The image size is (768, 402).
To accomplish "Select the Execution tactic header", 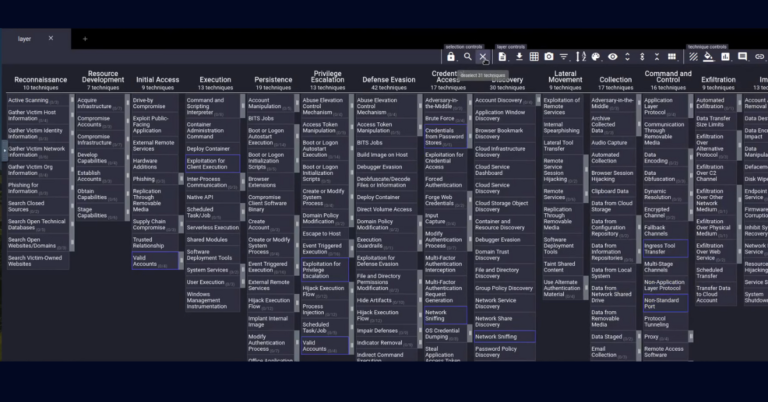I will click(x=215, y=80).
